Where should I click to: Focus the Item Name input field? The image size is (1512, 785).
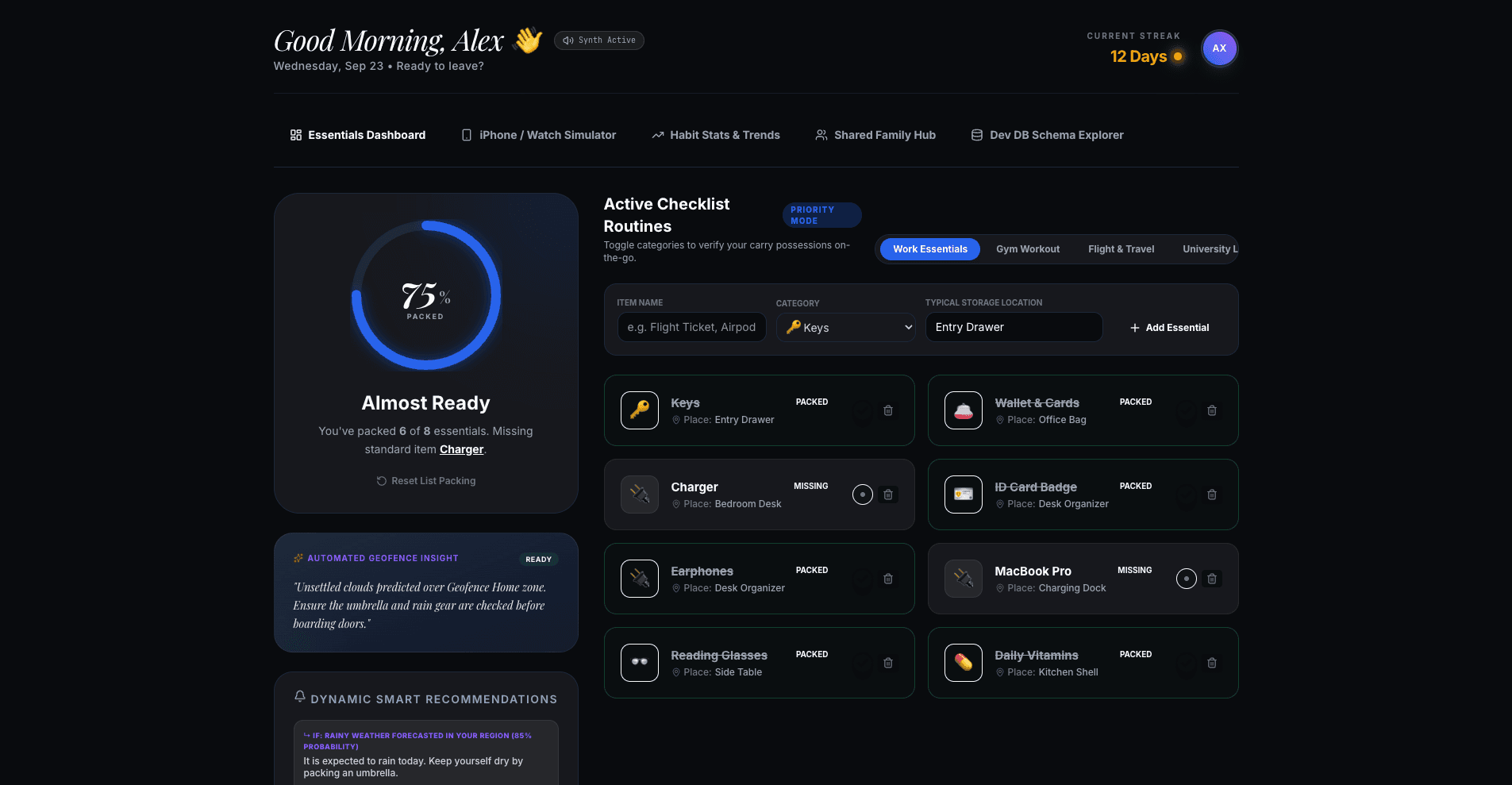[692, 327]
